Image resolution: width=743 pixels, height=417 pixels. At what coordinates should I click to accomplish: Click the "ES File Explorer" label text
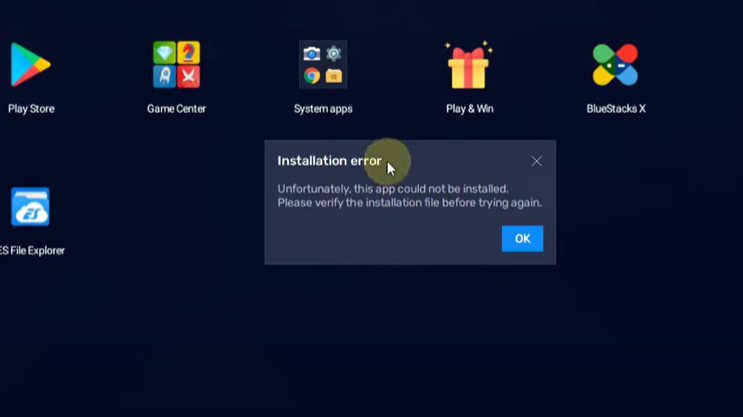tap(32, 251)
